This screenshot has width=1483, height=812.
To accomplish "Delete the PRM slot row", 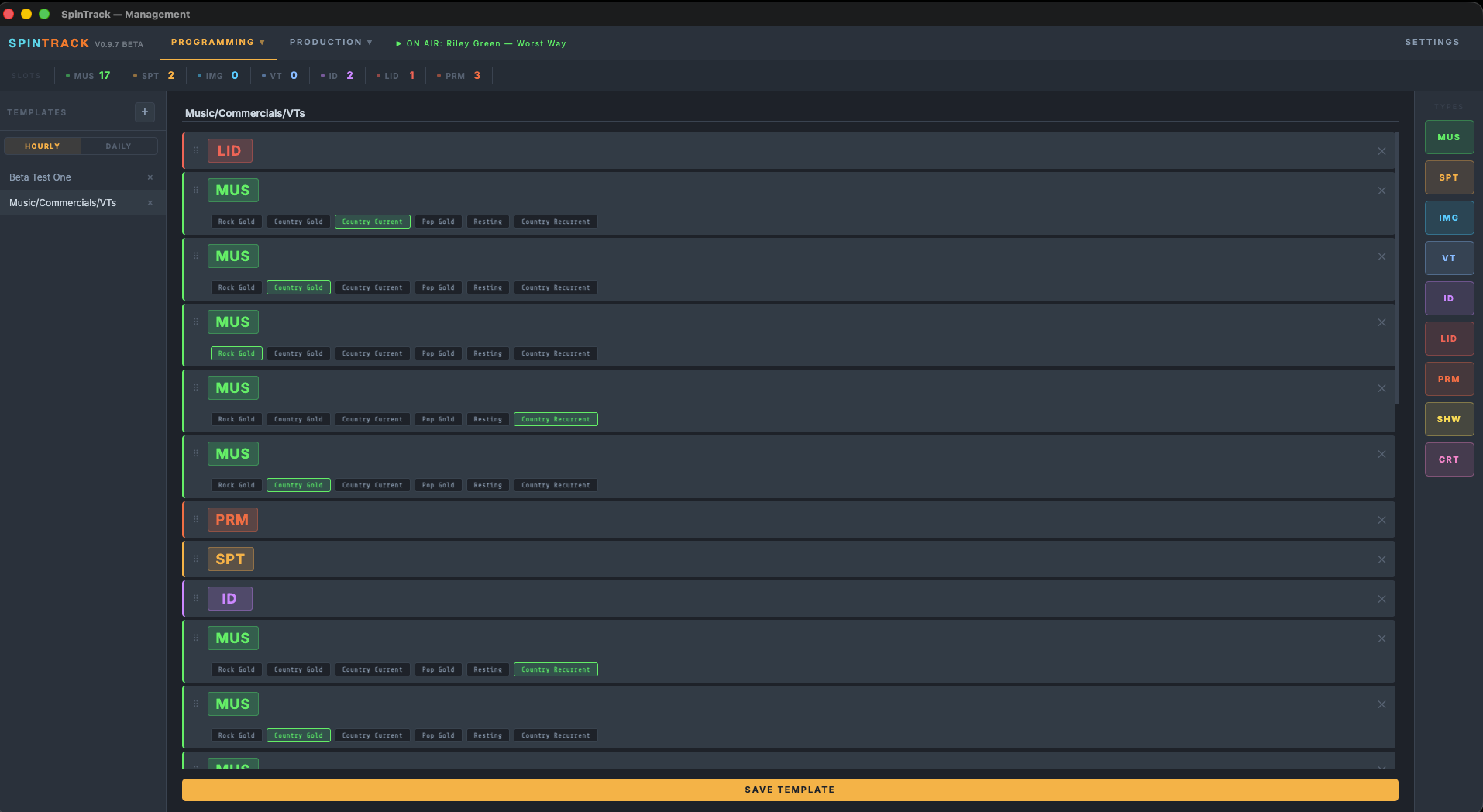I will pyautogui.click(x=1381, y=520).
